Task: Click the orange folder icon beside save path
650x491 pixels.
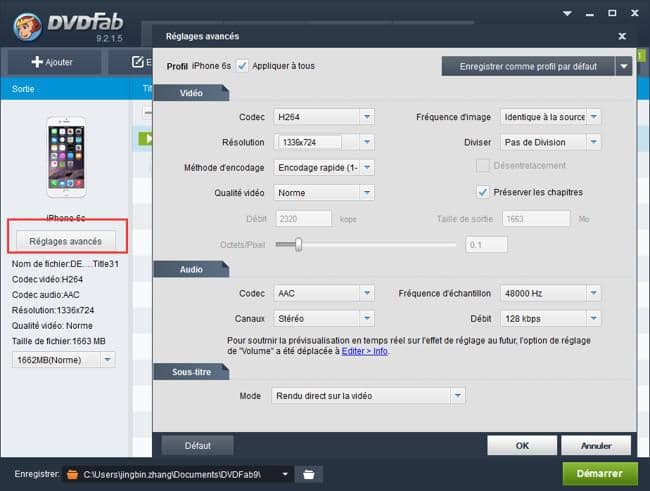Action: [x=72, y=474]
